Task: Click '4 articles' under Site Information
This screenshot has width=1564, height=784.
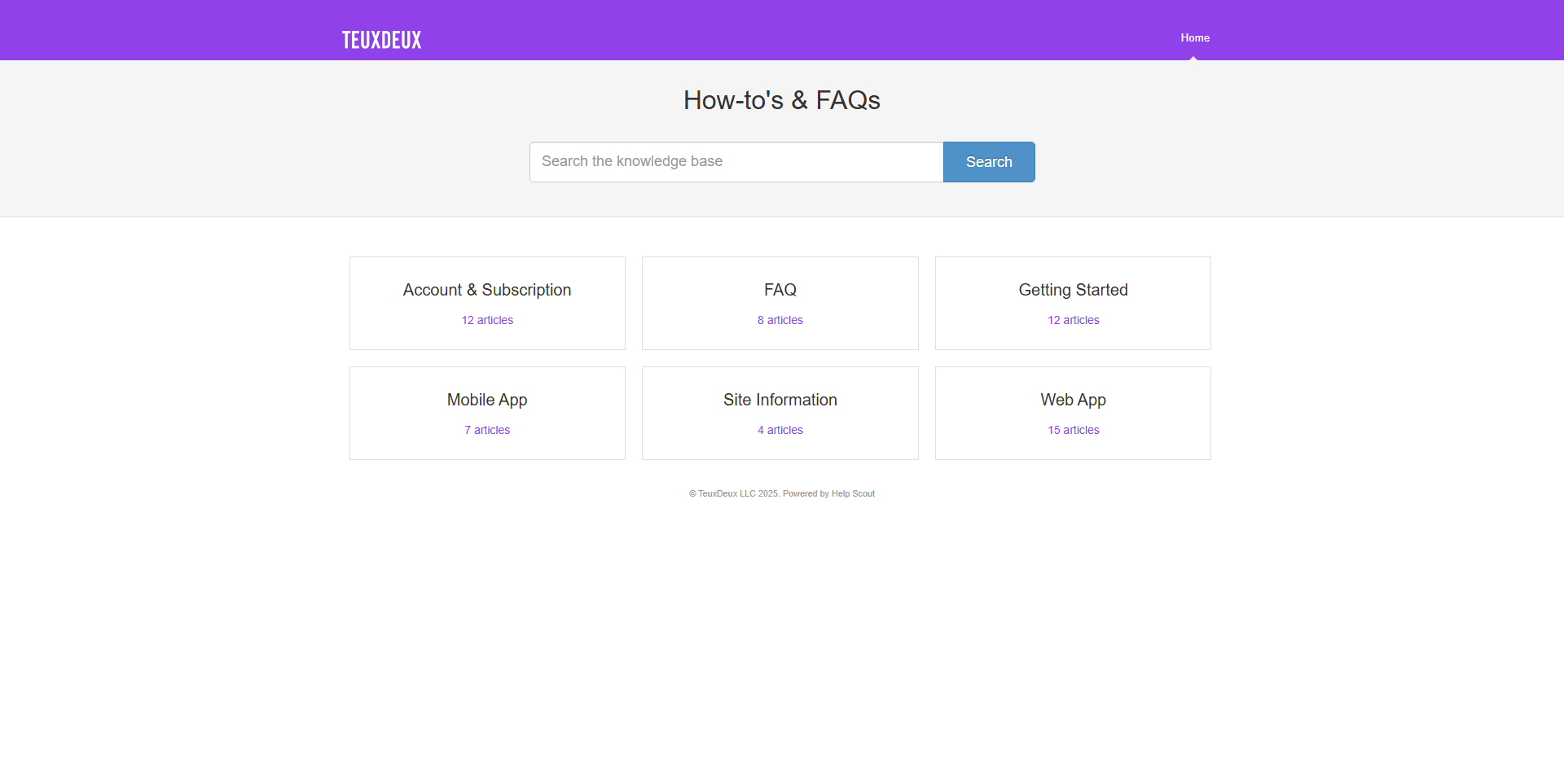Action: tap(780, 431)
